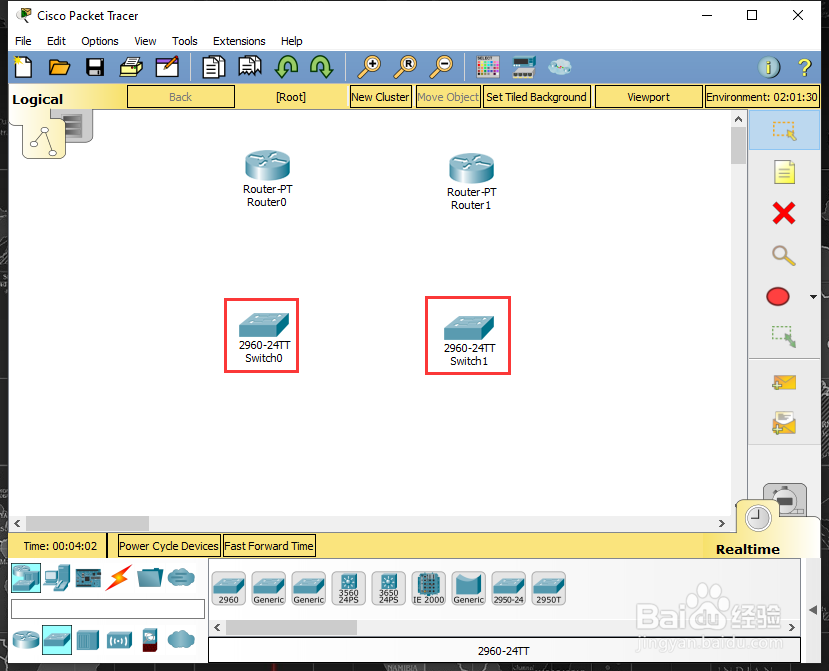The image size is (829, 671).
Task: Select Connections lightning bolt icon
Action: (x=118, y=577)
